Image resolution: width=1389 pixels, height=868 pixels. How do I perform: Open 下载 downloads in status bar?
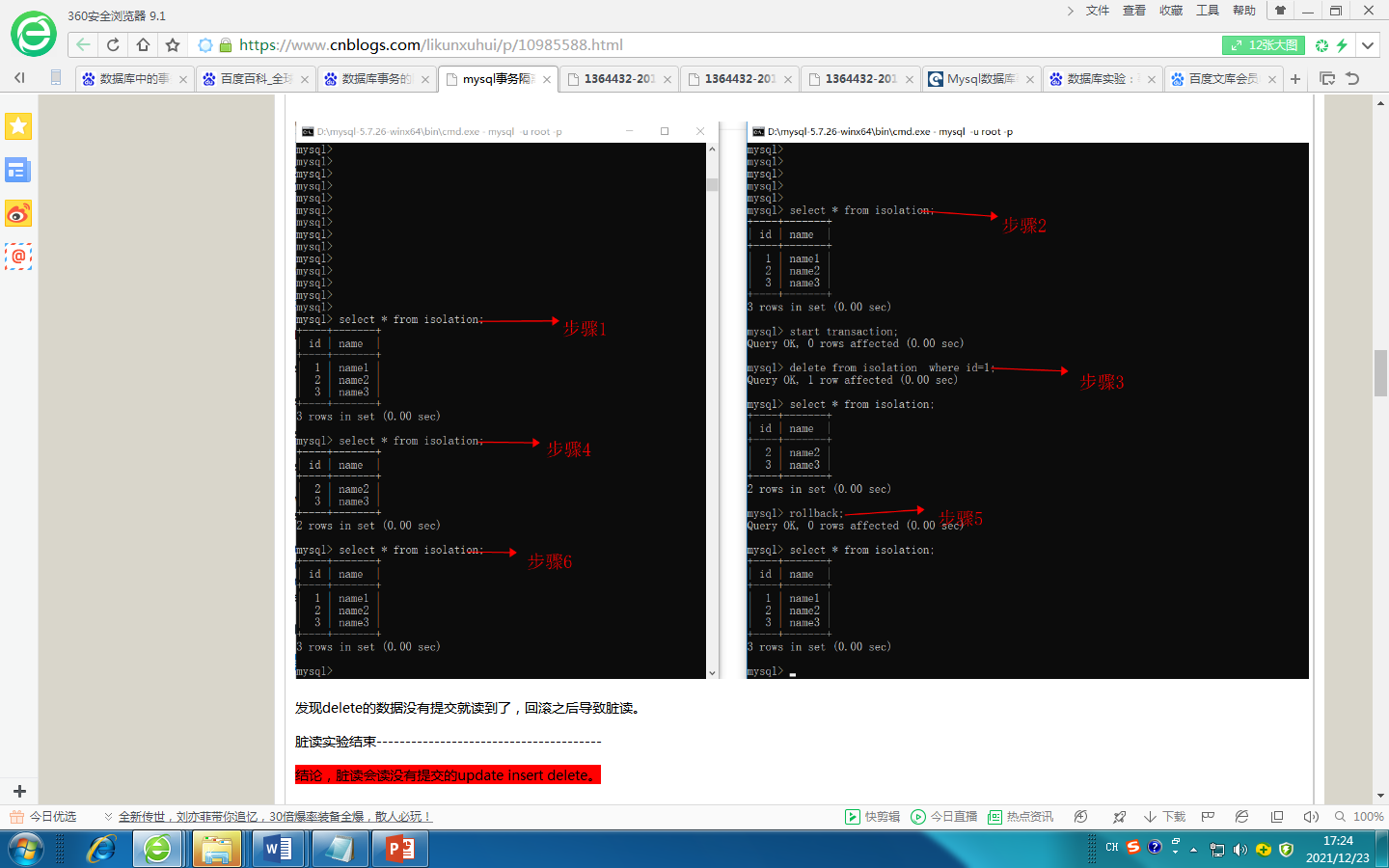click(x=1164, y=817)
